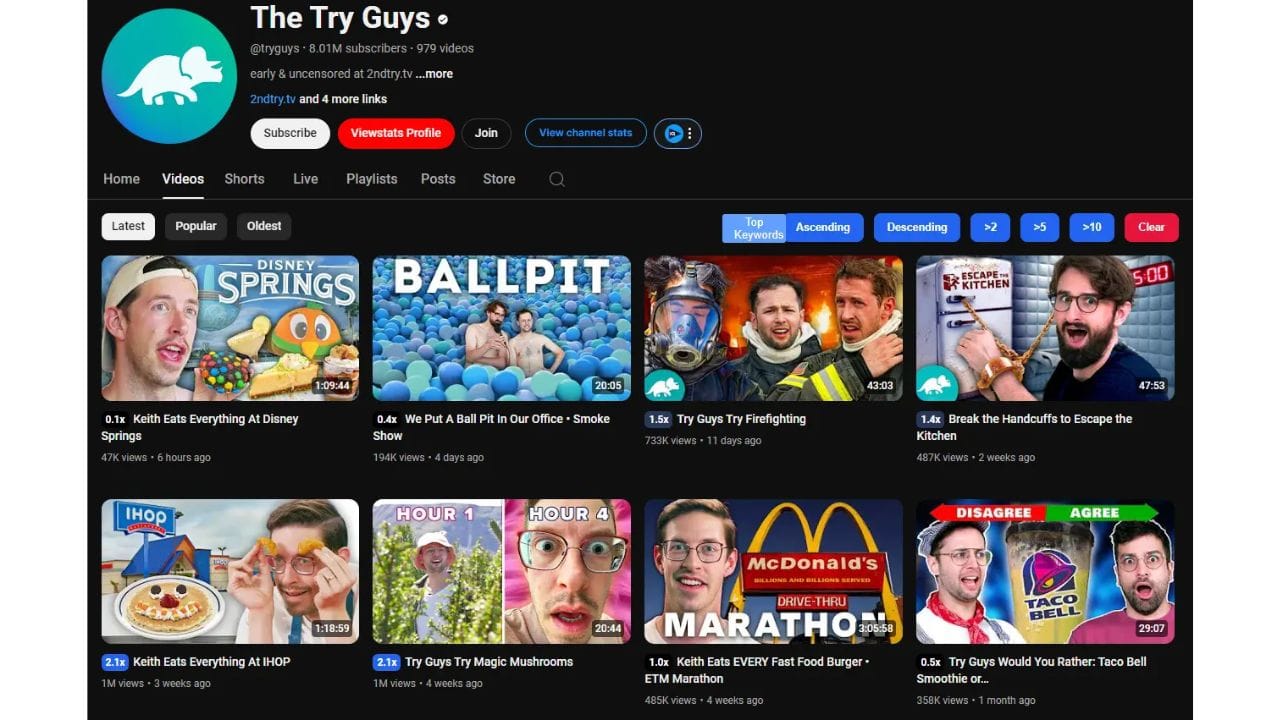The image size is (1280, 720).
Task: Click the verified badge next to The Try Guys
Action: pyautogui.click(x=443, y=19)
